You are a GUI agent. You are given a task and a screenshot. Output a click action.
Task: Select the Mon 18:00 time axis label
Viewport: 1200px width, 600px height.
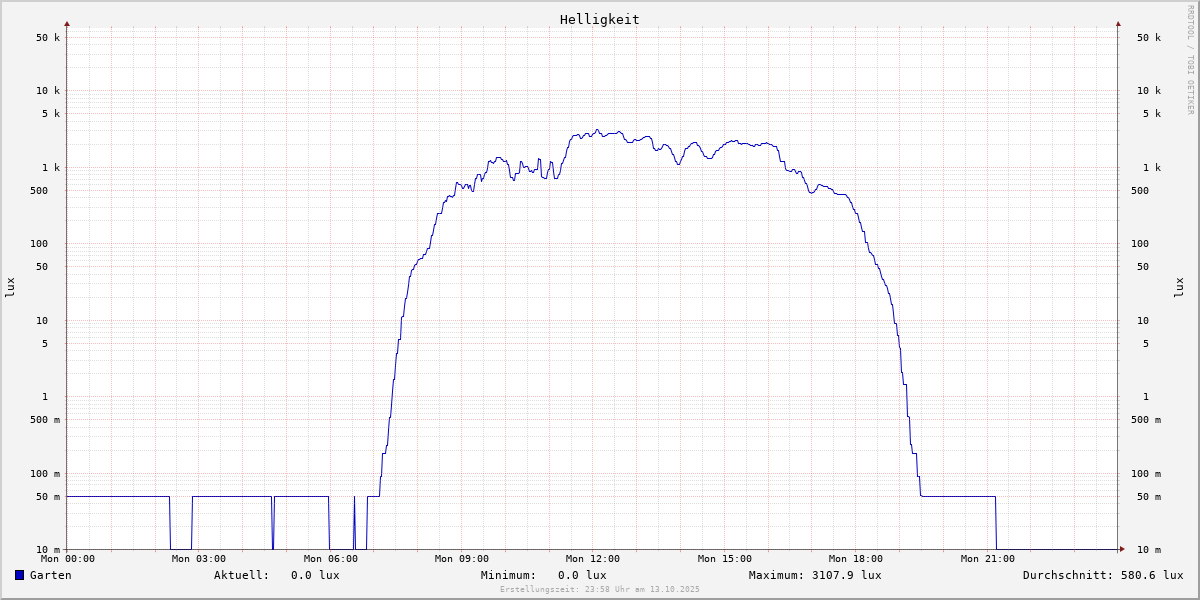(x=856, y=559)
